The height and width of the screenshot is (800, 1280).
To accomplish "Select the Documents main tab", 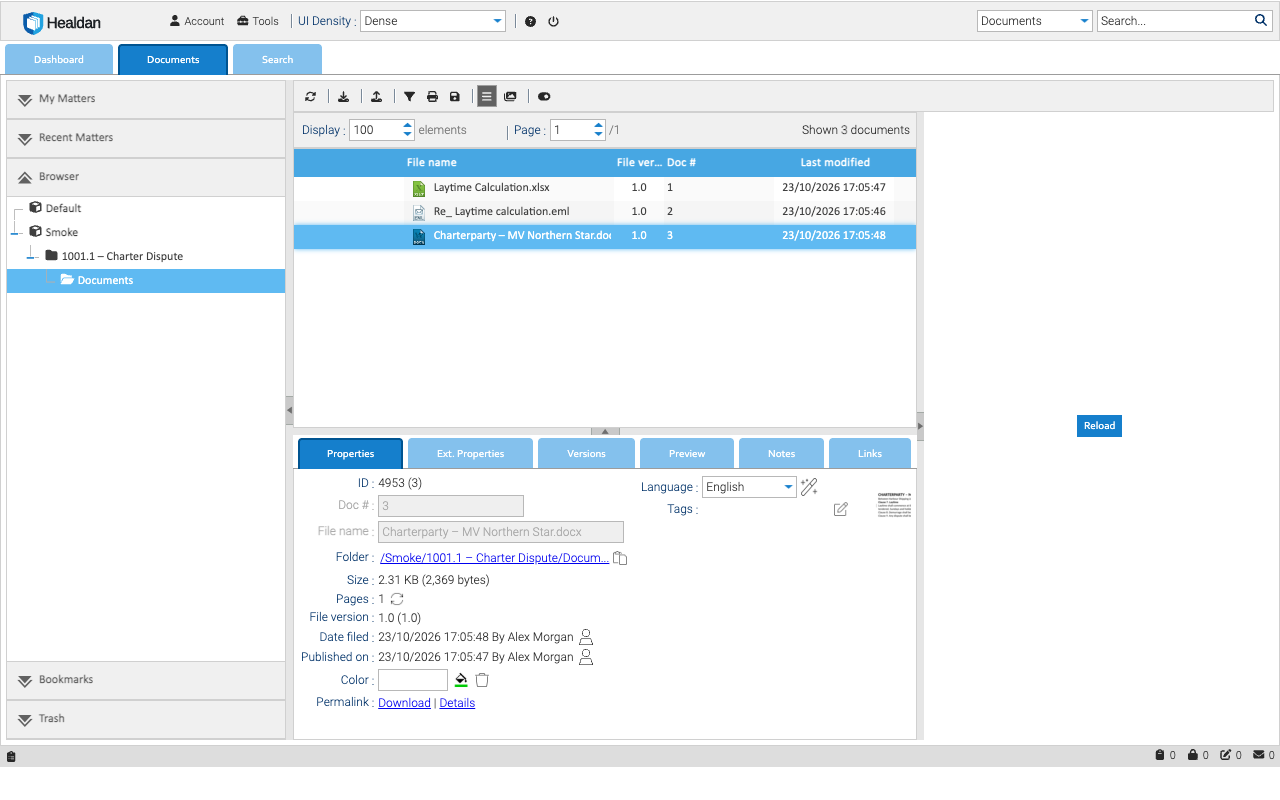I will coord(173,60).
